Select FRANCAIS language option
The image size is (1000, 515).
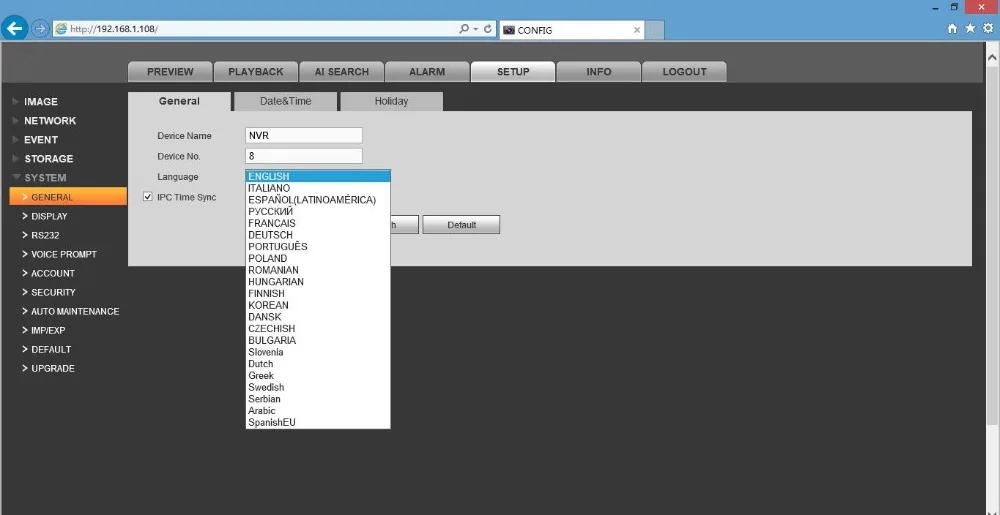tap(318, 223)
